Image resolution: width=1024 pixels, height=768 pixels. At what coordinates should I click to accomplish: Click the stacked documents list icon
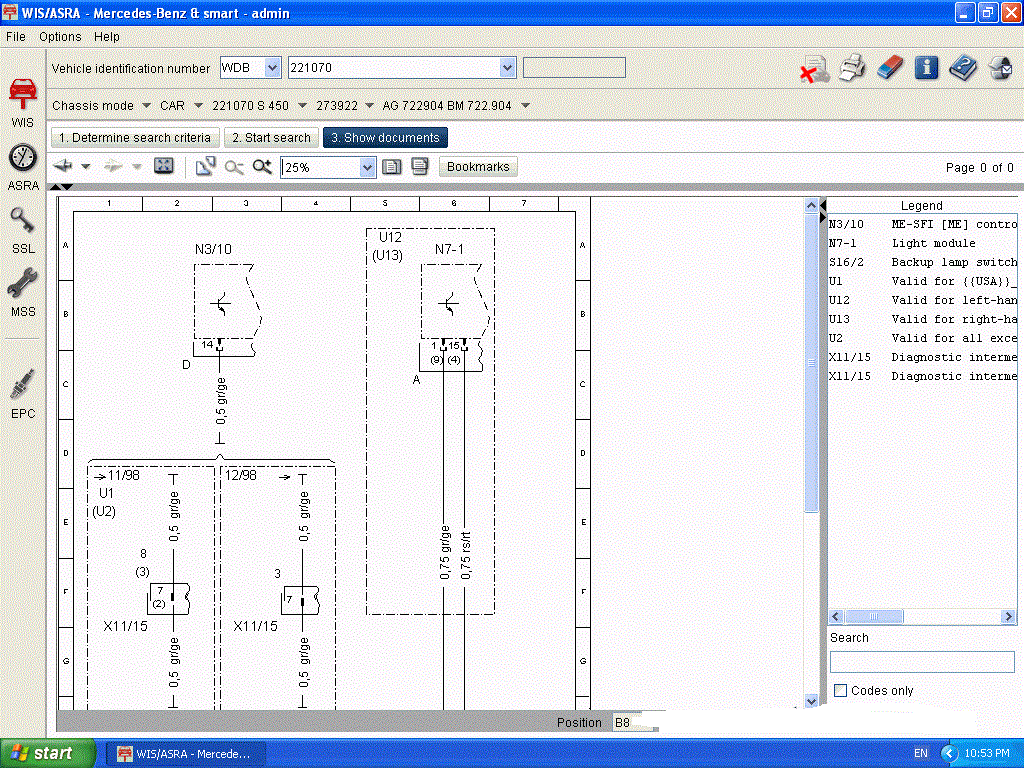pos(419,167)
